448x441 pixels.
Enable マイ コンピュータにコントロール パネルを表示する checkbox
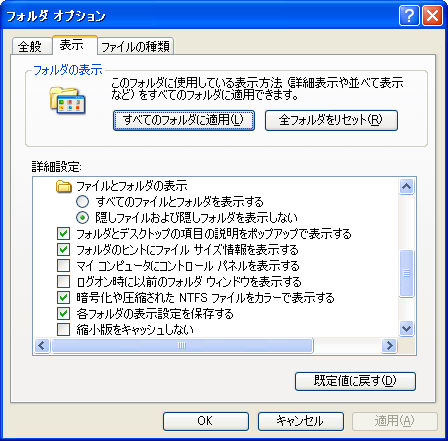[63, 266]
